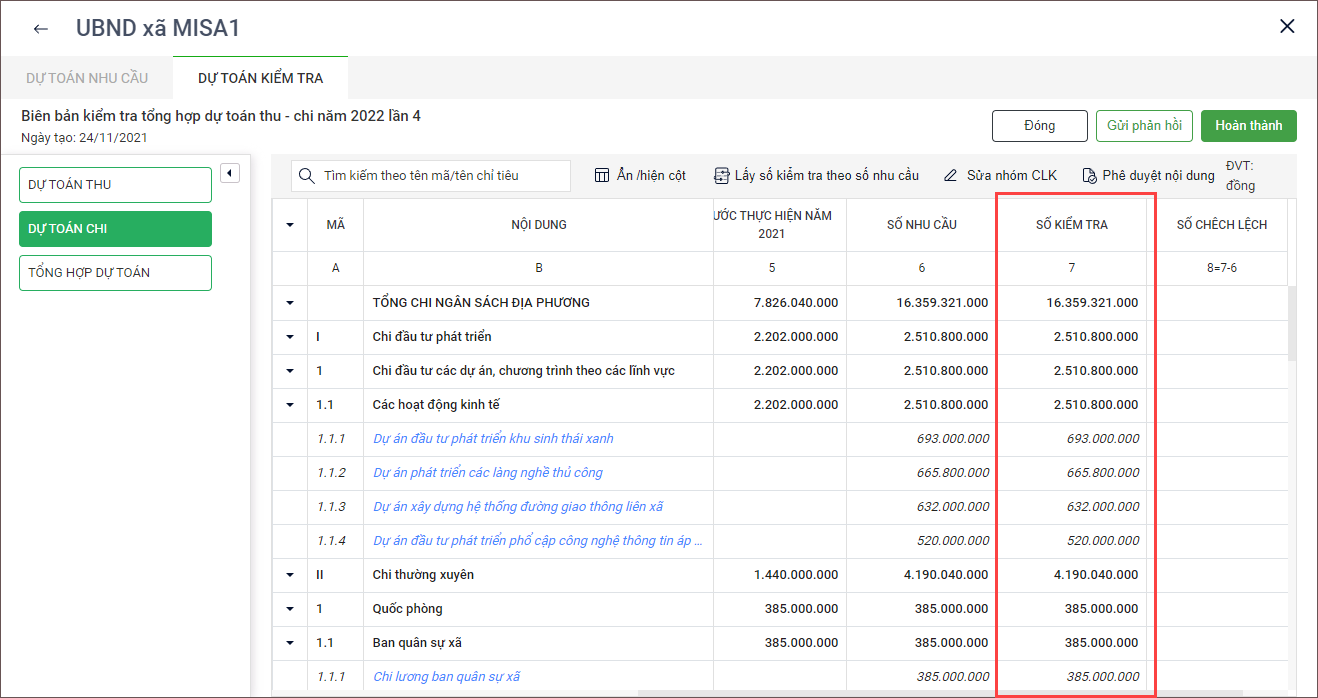Viewport: 1318px width, 698px height.
Task: Click the magnifier icon in search box
Action: click(x=307, y=176)
